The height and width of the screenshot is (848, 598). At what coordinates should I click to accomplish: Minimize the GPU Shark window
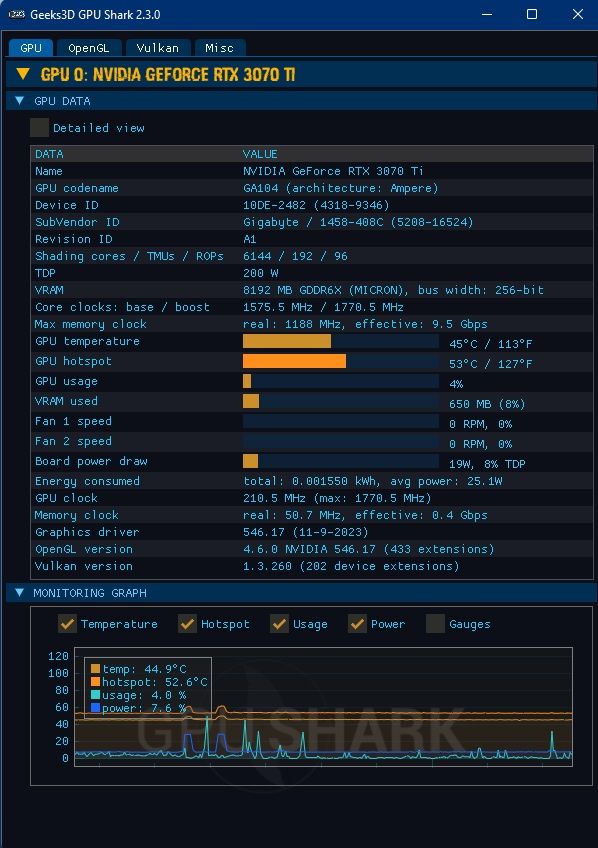[487, 15]
